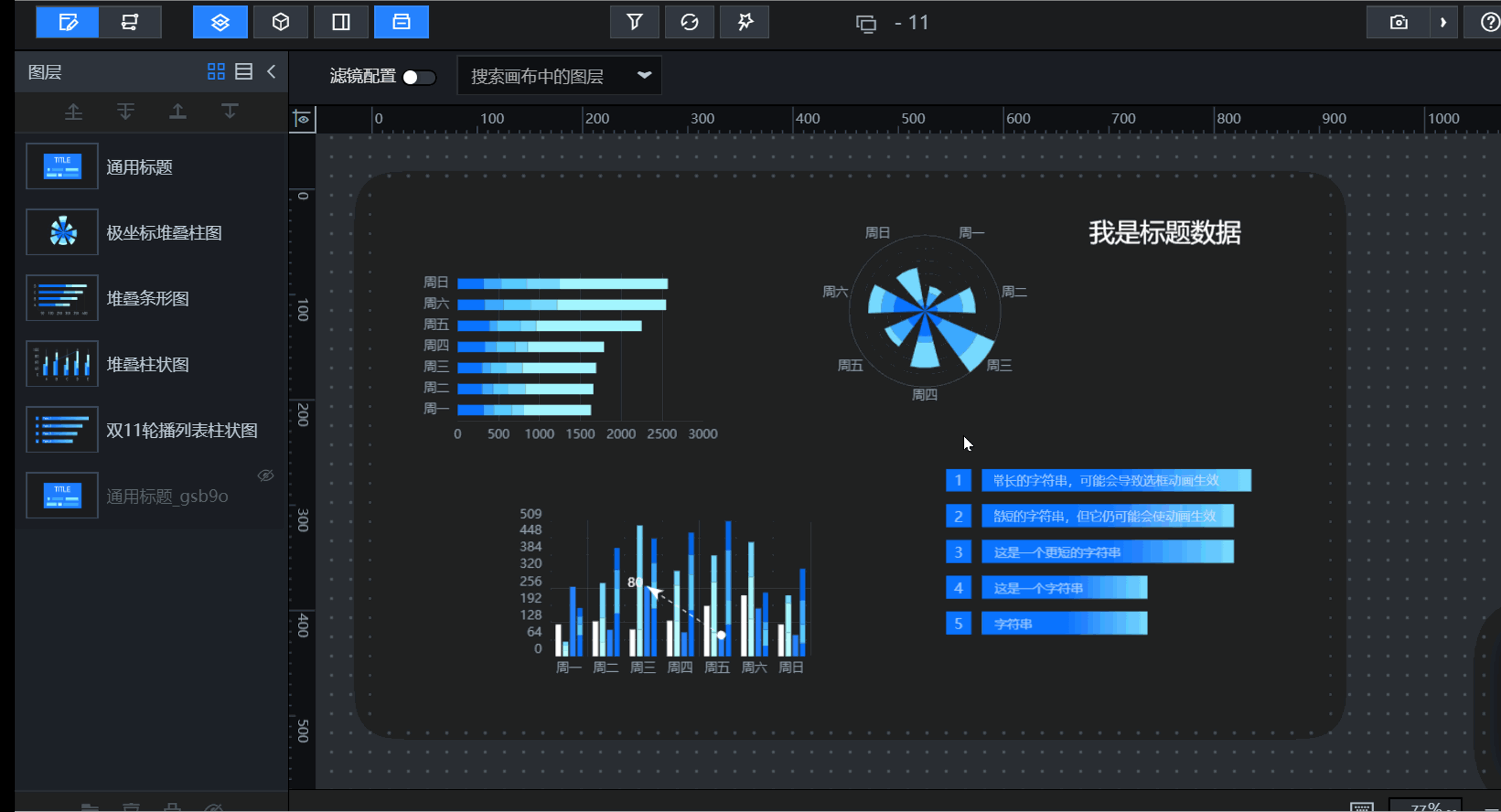Screen dimensions: 1501x812
Task: Collapse the 图层 panel with chevron
Action: [272, 72]
